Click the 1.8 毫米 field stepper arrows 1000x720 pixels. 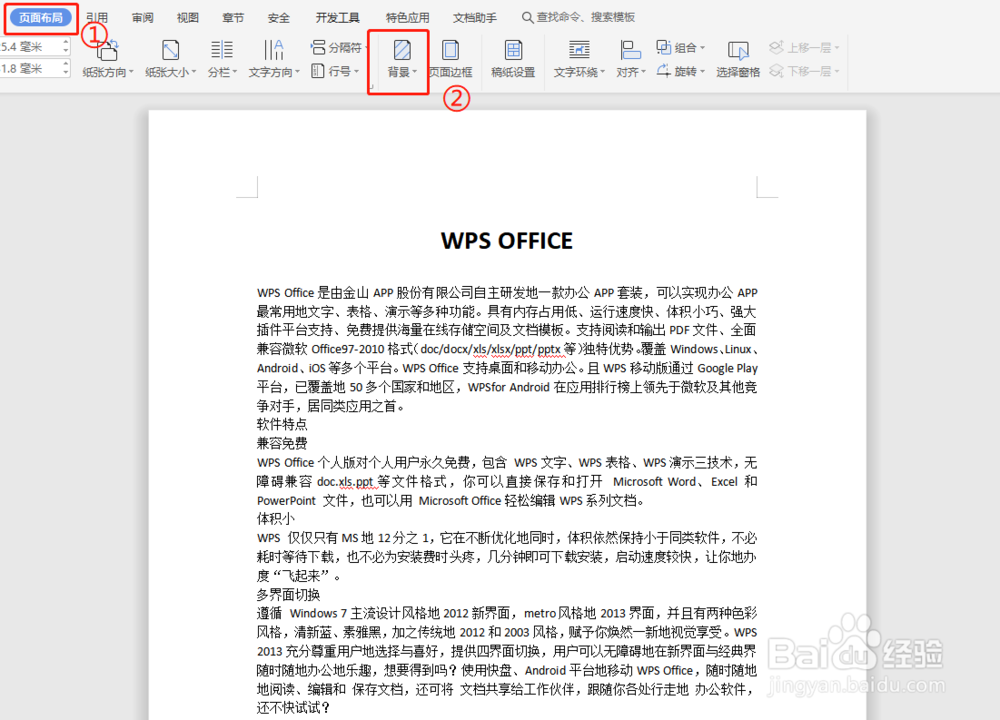pos(66,68)
